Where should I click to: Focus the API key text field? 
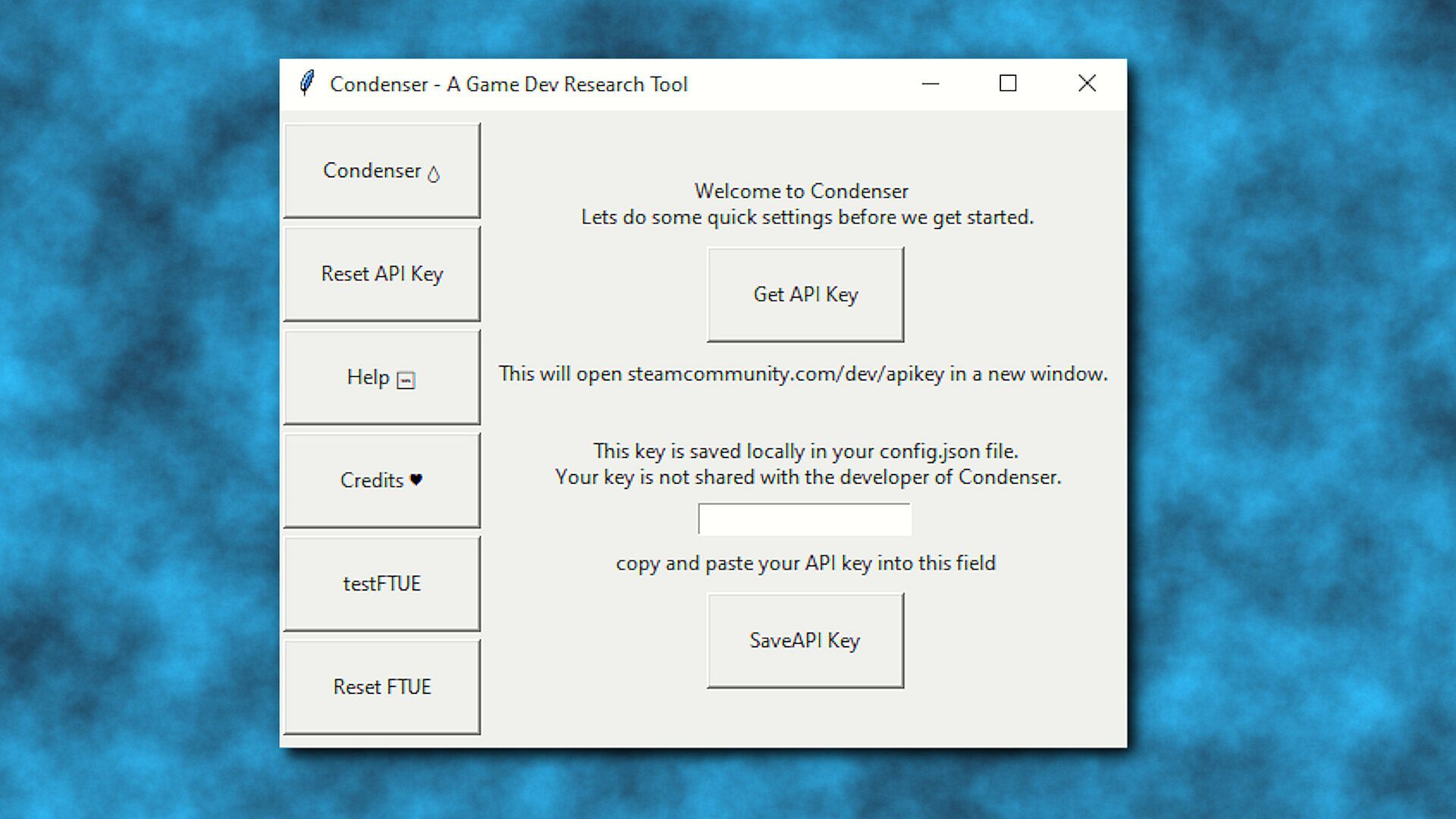click(x=805, y=519)
